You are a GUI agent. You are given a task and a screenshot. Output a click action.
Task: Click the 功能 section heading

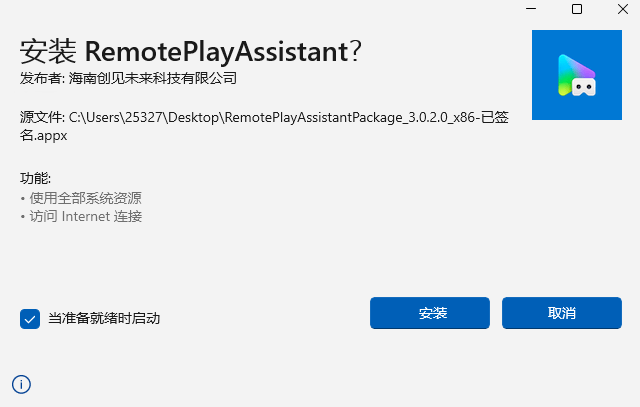click(35, 178)
